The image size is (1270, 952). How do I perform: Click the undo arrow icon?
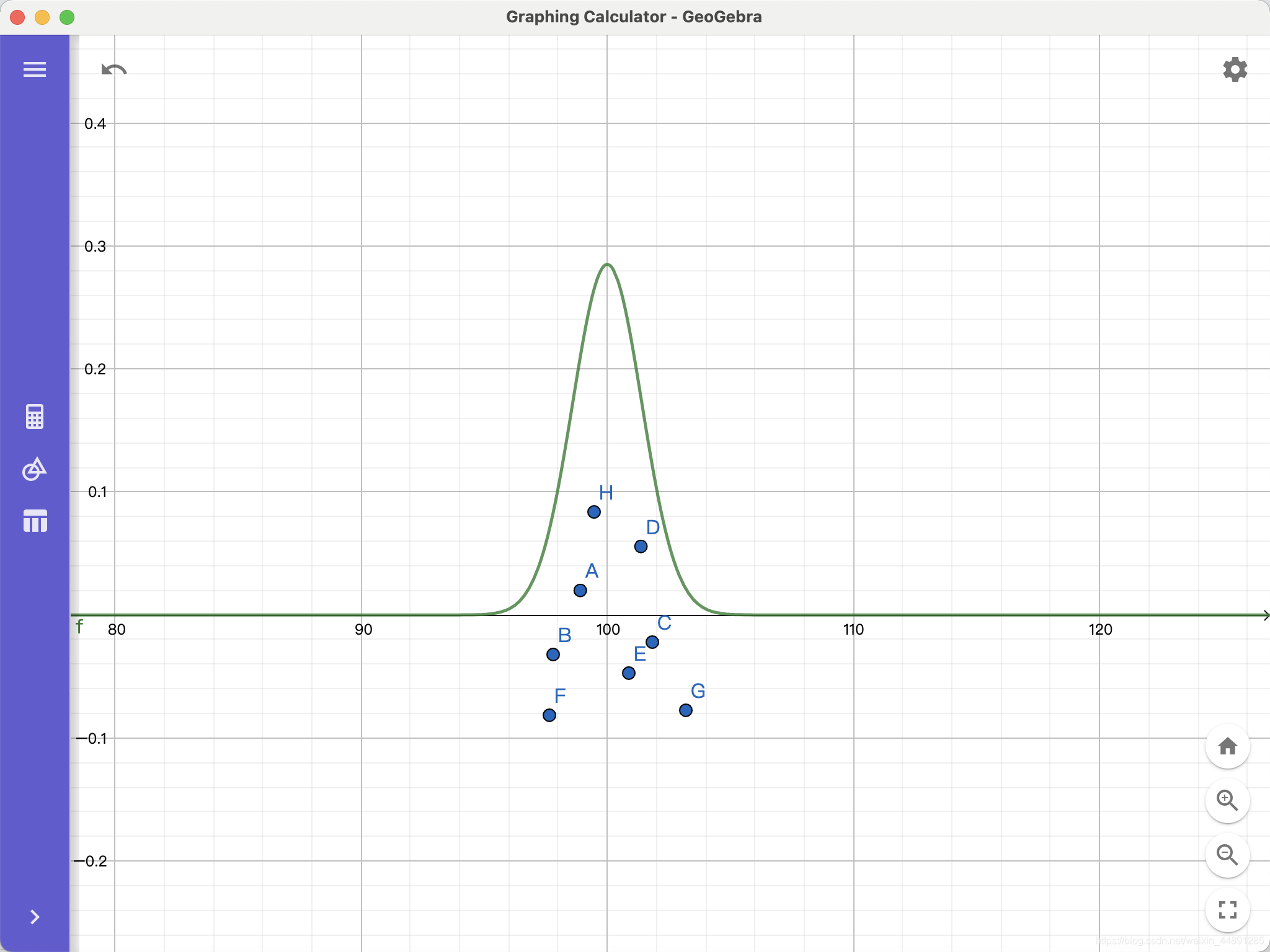point(114,69)
